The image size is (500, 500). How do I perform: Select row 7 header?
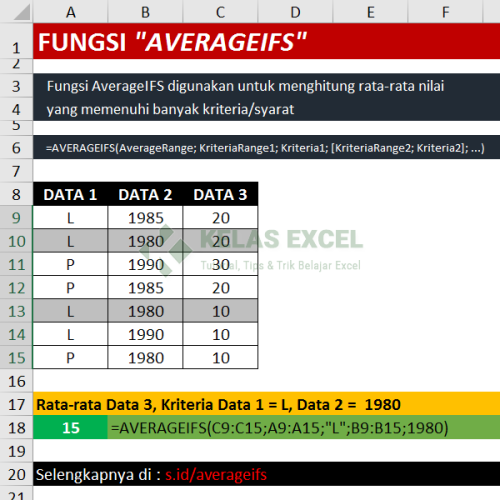point(16,171)
